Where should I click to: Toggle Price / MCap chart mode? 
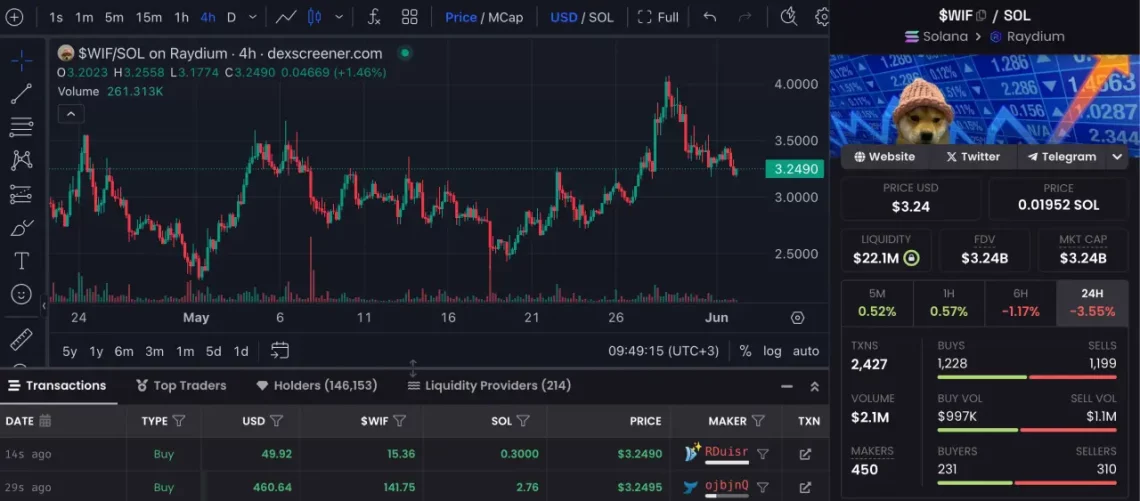pos(483,17)
